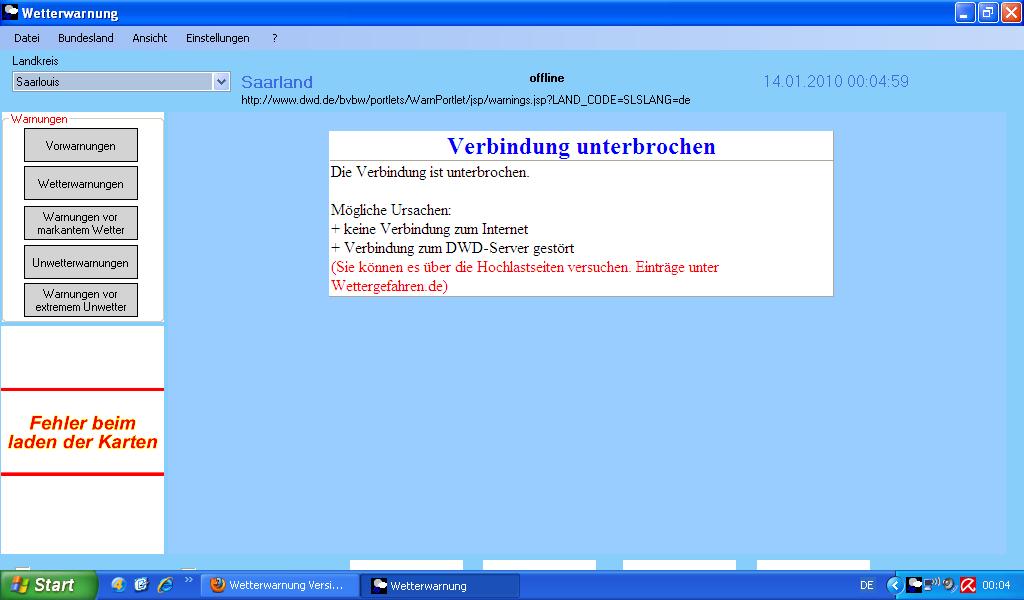Expand the quick launch overflow chevron
Image resolution: width=1024 pixels, height=600 pixels.
pyautogui.click(x=189, y=580)
